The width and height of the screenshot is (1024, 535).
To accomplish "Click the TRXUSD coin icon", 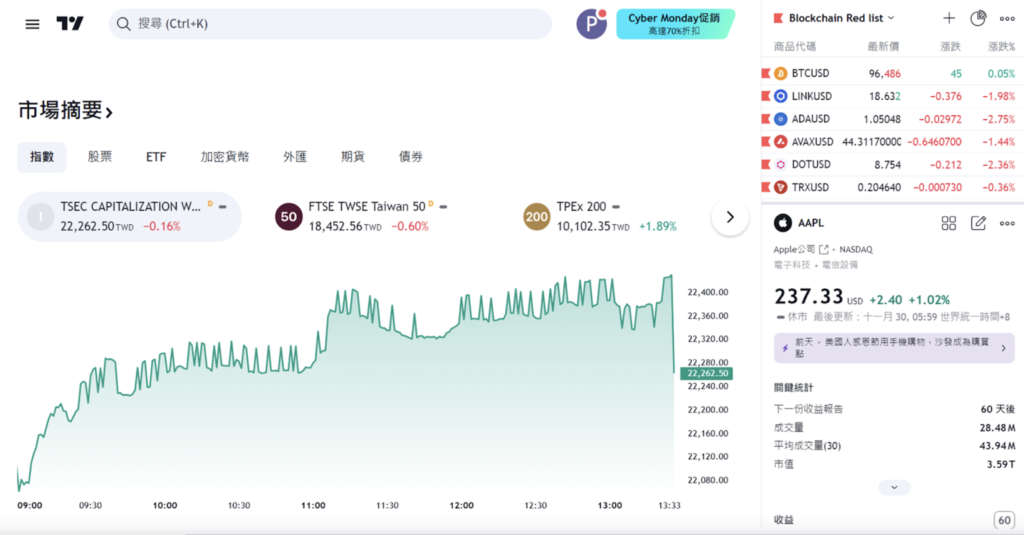I will pos(780,187).
